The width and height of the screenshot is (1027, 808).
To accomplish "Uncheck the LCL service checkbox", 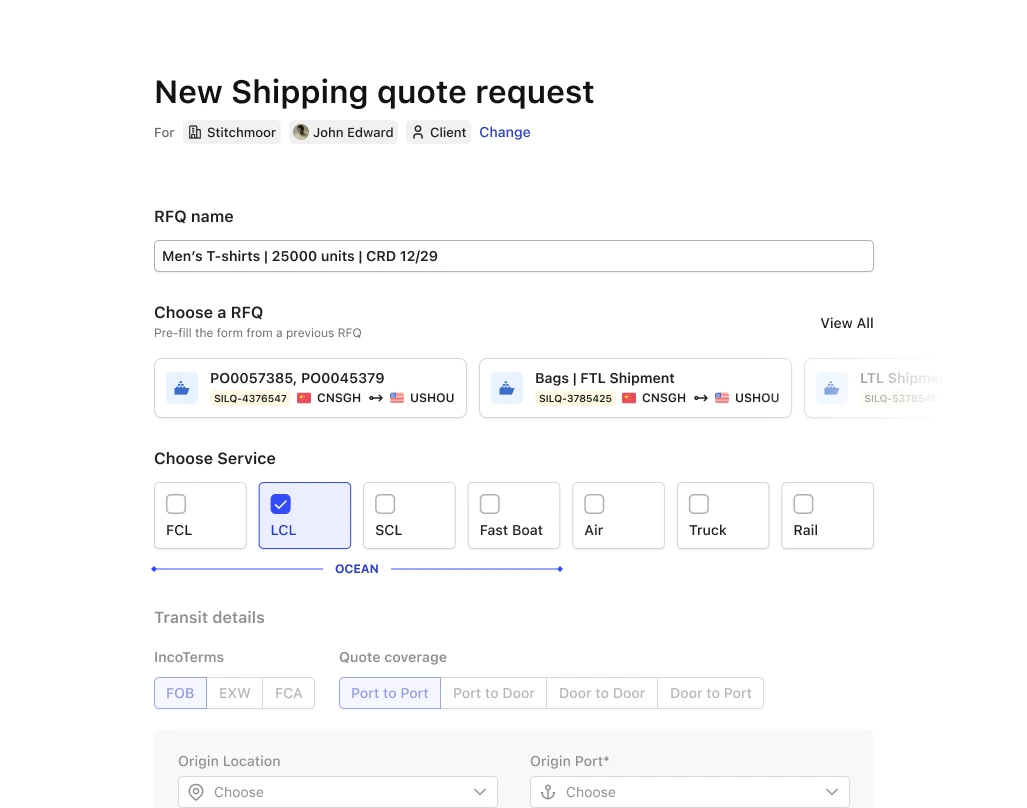I will point(280,504).
